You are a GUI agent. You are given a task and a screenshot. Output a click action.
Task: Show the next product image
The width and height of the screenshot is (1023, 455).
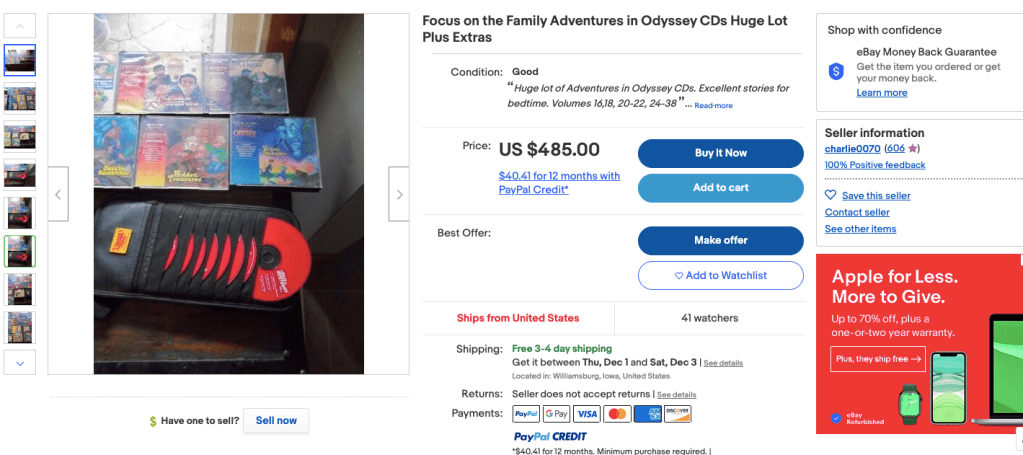(399, 194)
